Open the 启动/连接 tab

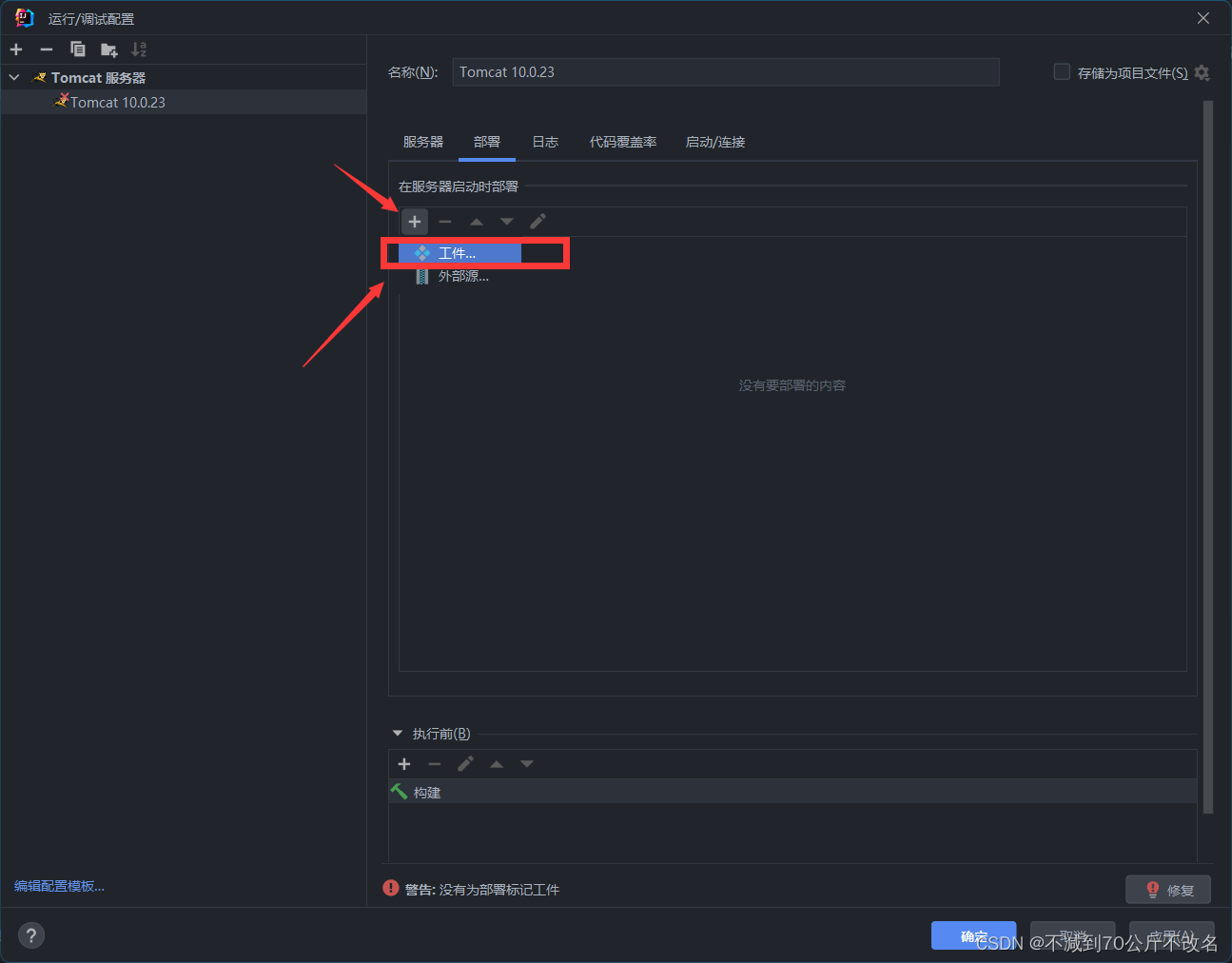[x=714, y=141]
